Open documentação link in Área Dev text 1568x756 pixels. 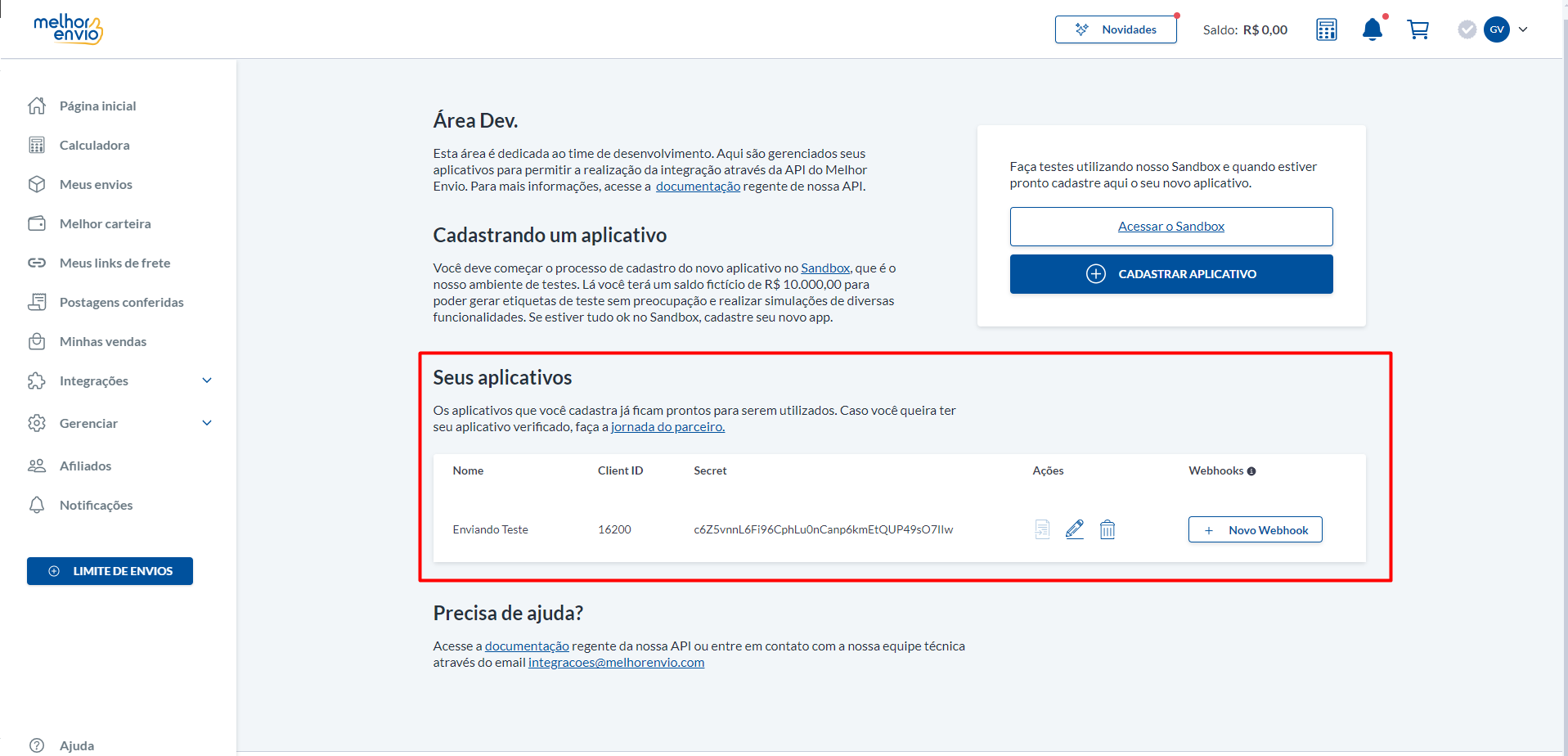coord(698,186)
